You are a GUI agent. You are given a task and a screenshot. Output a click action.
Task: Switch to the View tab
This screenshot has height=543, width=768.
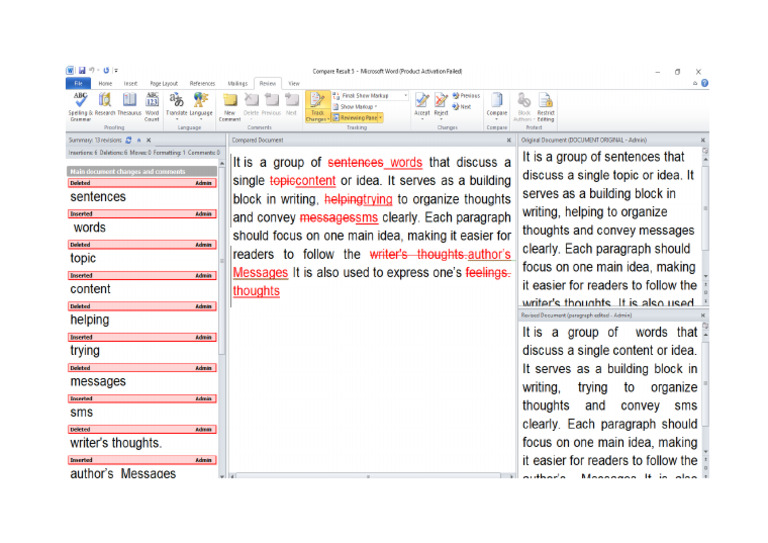pos(294,84)
